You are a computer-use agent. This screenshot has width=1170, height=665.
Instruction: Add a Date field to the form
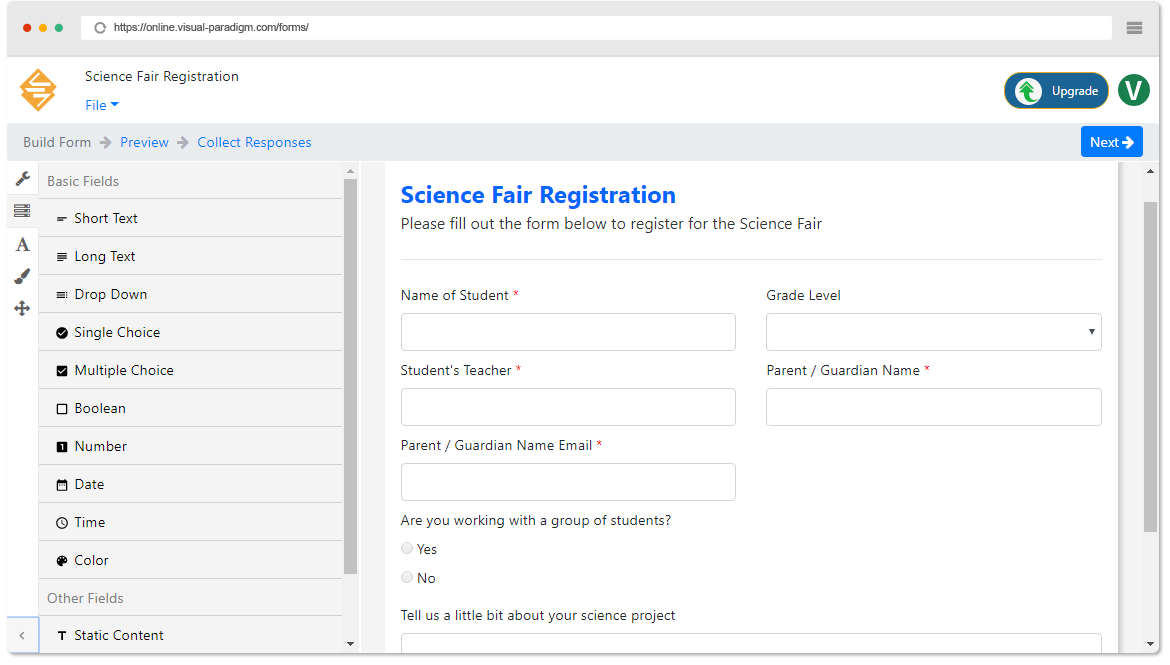(91, 484)
